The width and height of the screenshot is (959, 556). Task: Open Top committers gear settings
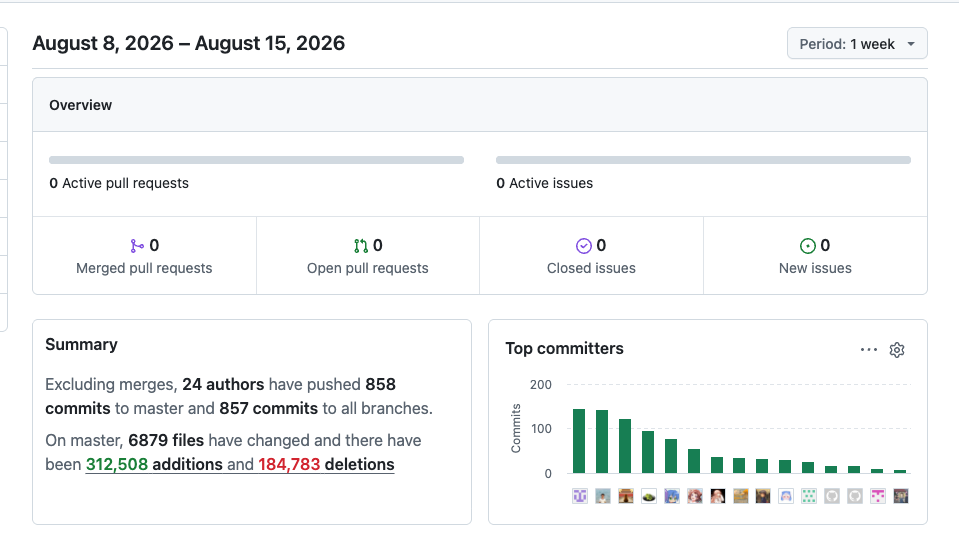[897, 350]
